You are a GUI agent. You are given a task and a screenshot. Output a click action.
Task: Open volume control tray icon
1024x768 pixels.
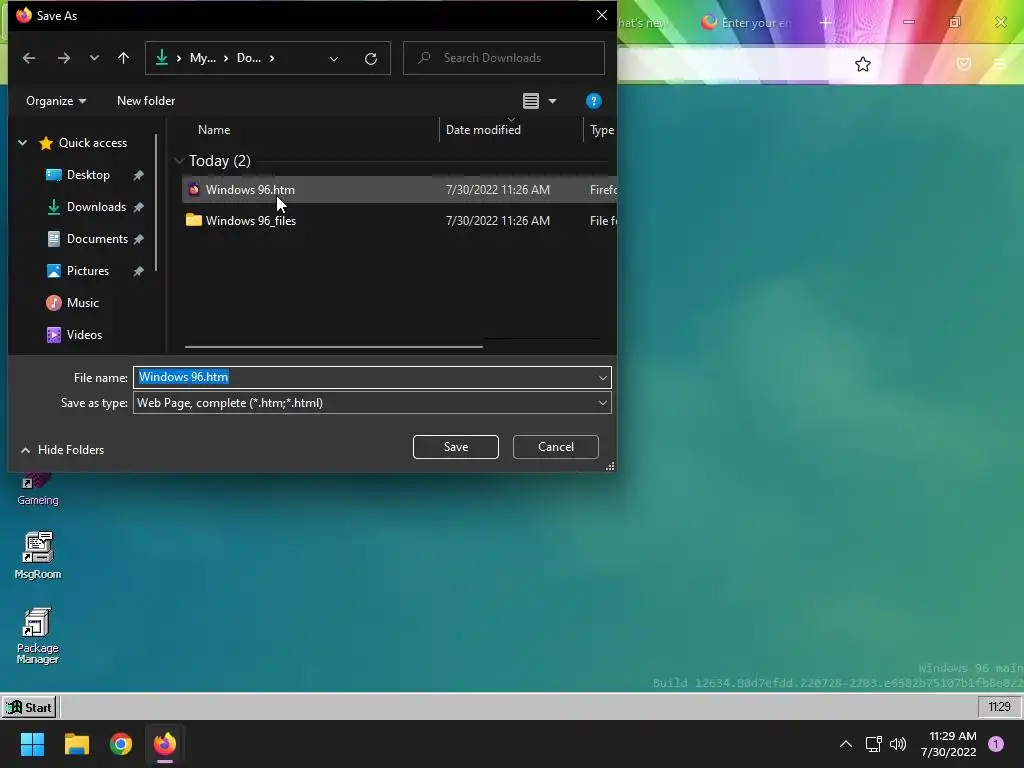[898, 744]
